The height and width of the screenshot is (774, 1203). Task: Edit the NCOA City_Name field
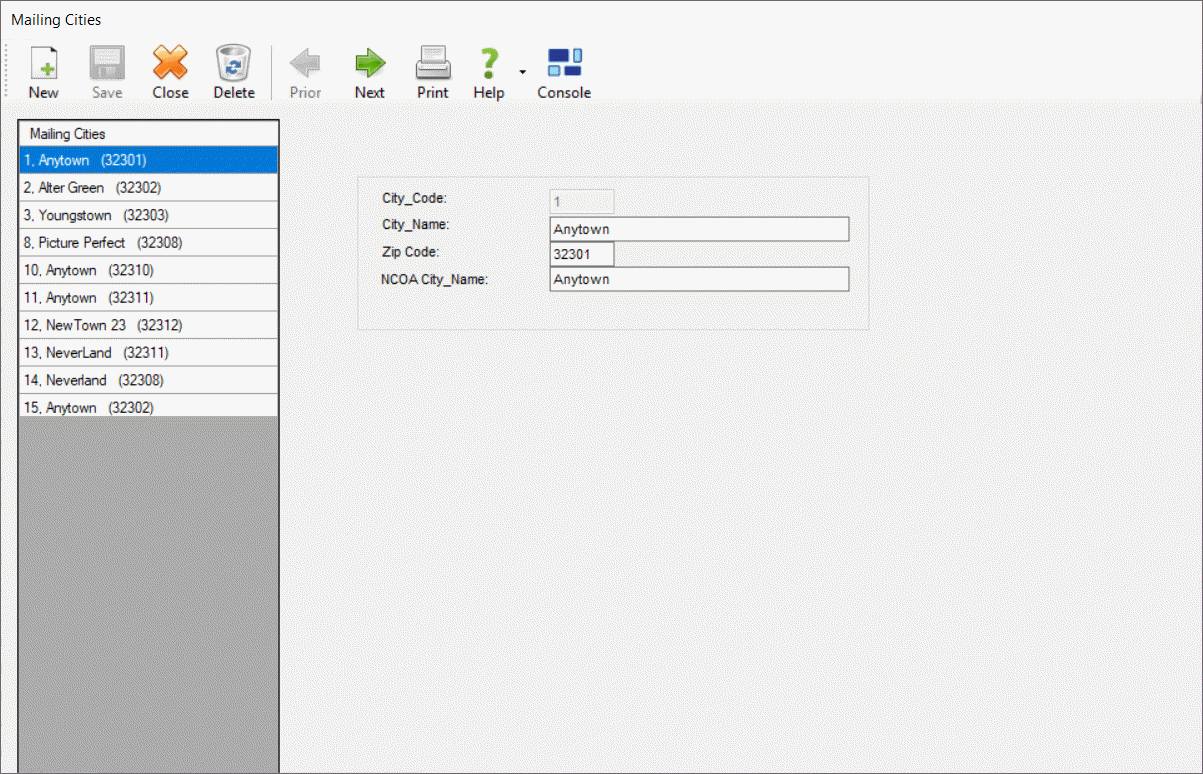699,279
